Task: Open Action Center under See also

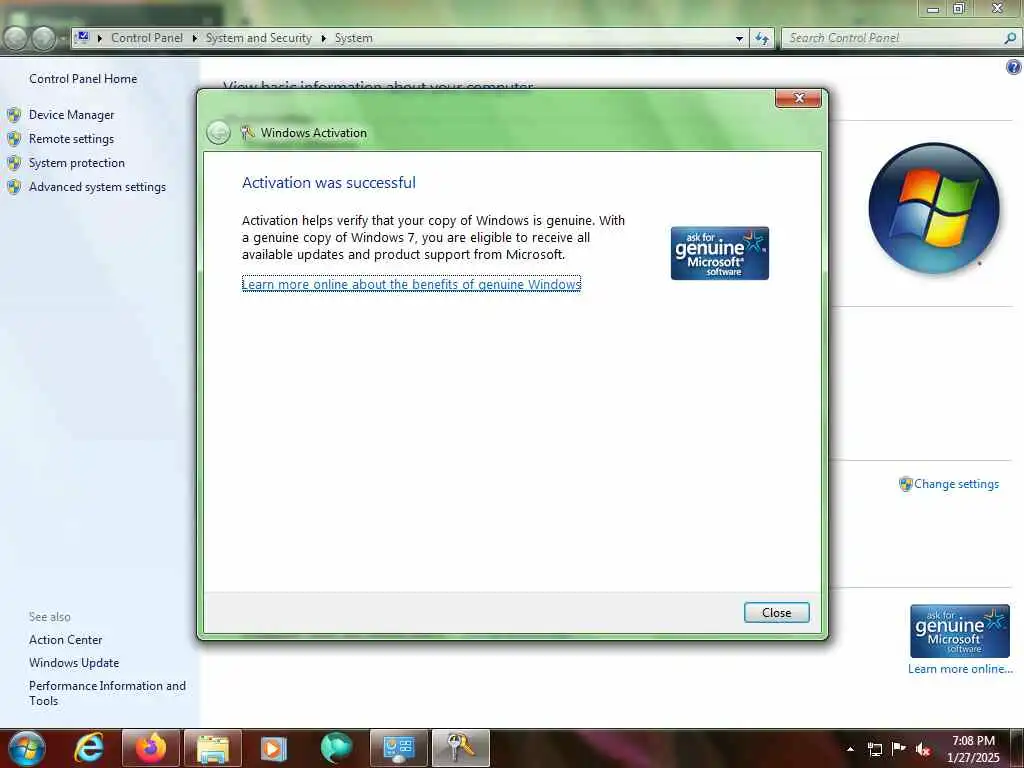Action: (65, 640)
